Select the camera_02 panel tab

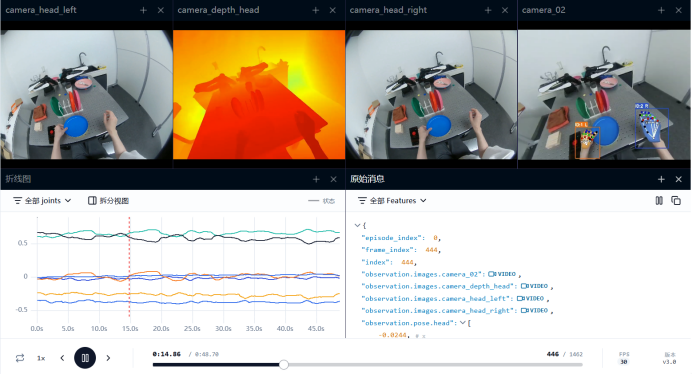[543, 10]
